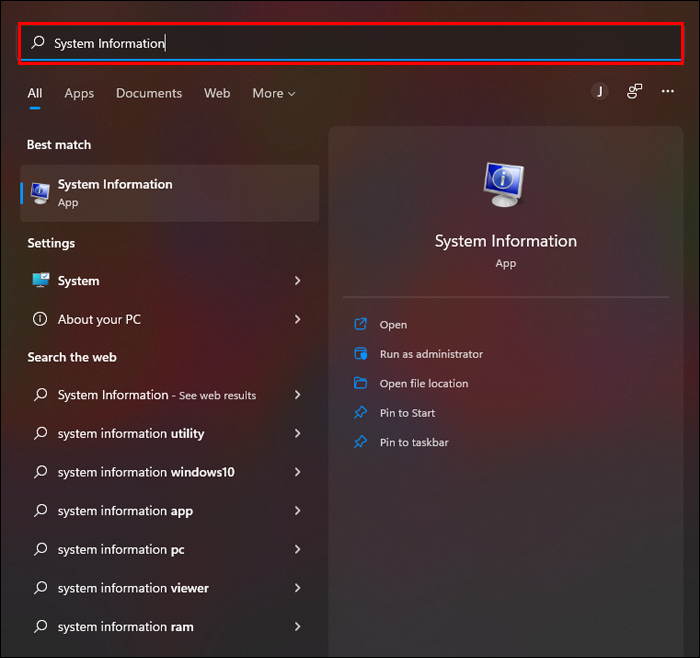Open 'System Information - See web results'

[x=170, y=395]
